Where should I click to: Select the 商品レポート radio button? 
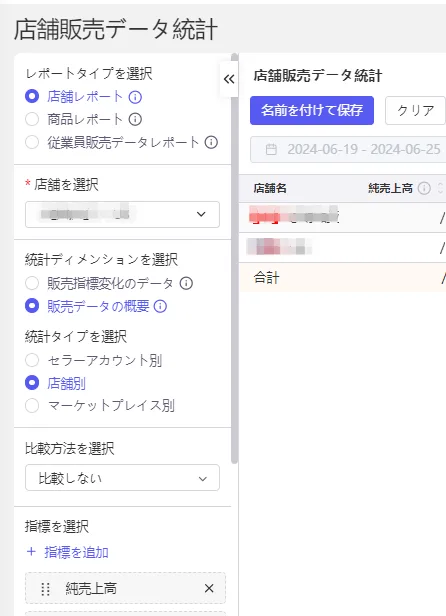click(x=32, y=119)
